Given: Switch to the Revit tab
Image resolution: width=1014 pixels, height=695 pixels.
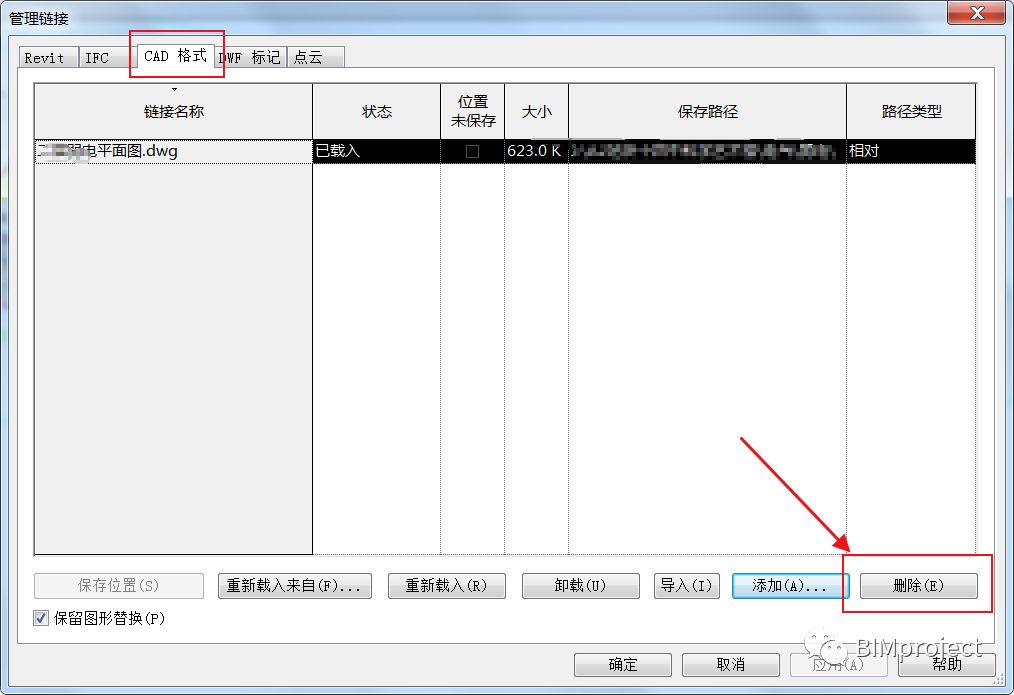Looking at the screenshot, I should pyautogui.click(x=48, y=58).
